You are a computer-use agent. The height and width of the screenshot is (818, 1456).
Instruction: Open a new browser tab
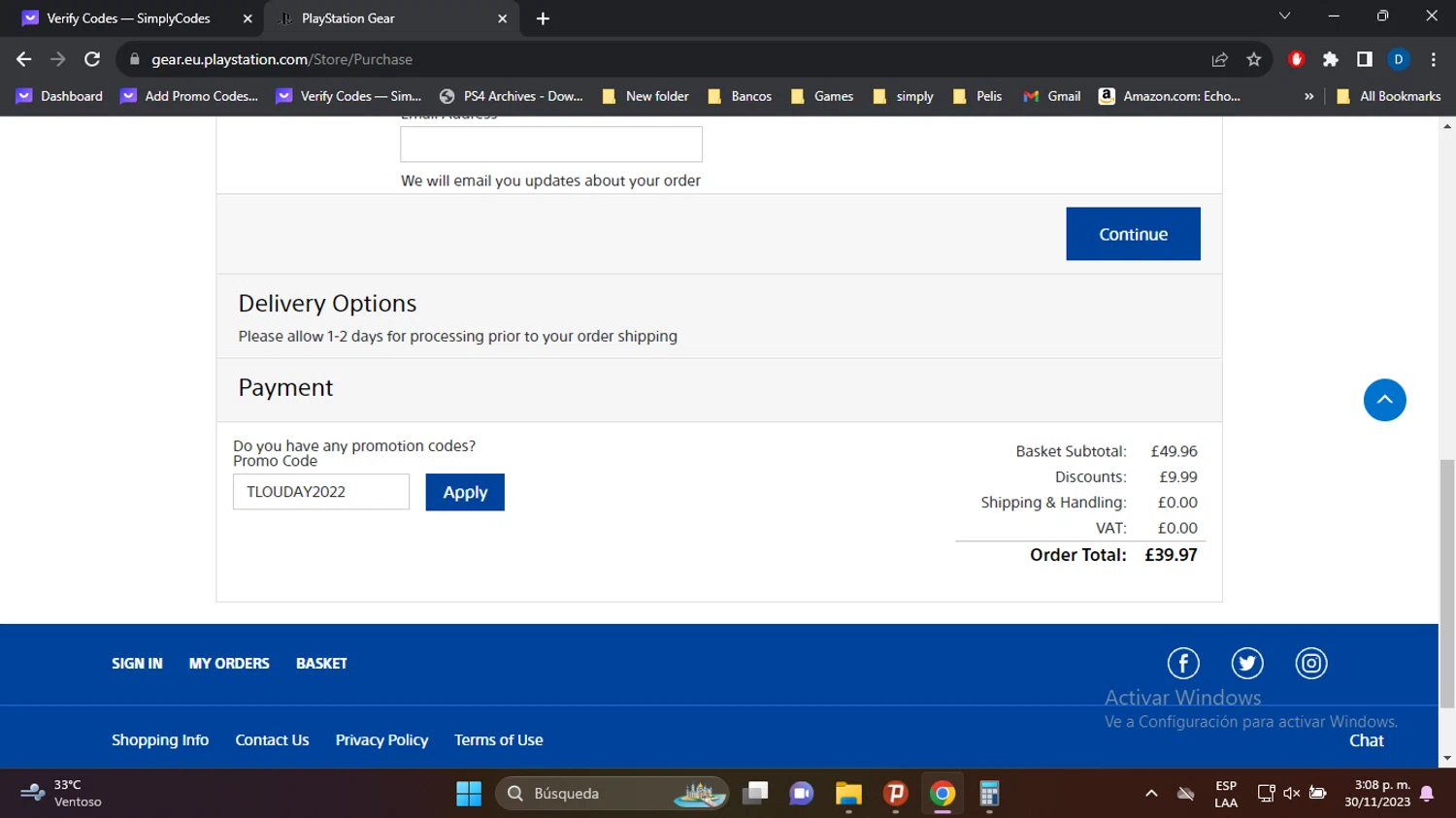coord(543,18)
